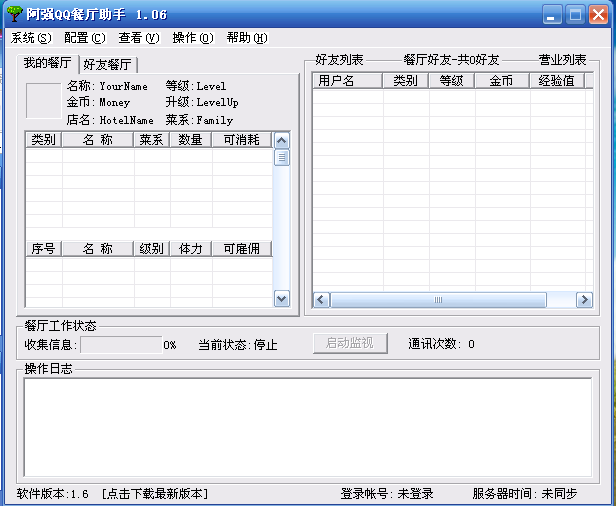Screen dimensions: 616x506
Task: Click the 金币 column header in friends list
Action: [x=502, y=81]
